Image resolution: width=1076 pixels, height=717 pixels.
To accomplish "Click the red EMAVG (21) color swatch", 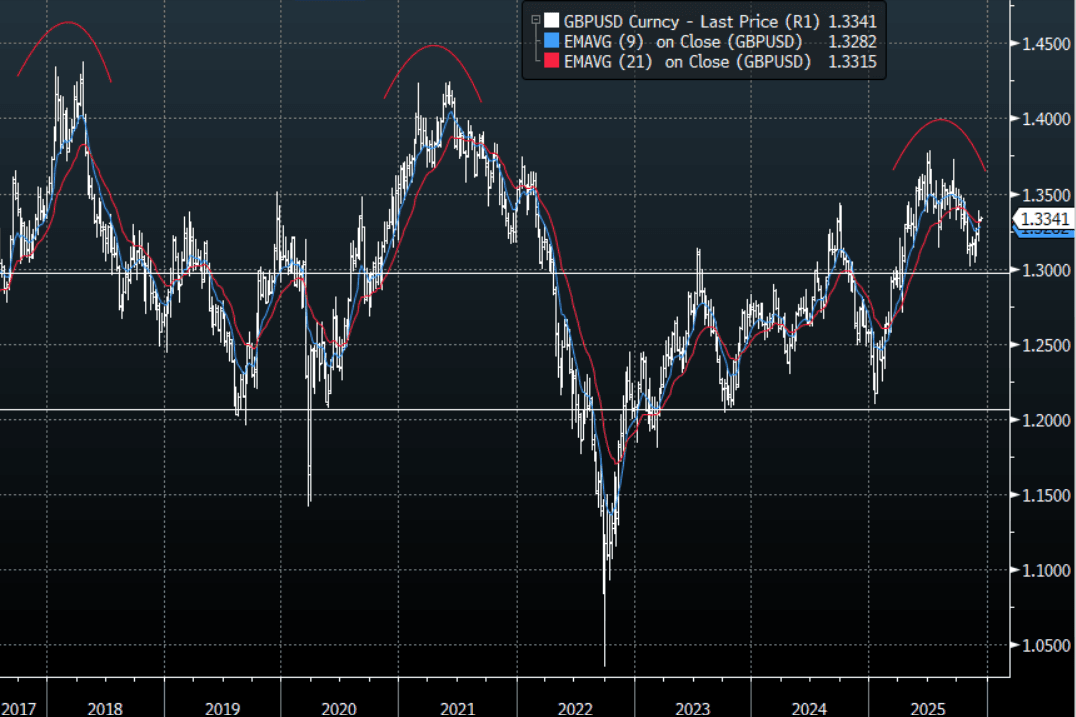I will 550,62.
